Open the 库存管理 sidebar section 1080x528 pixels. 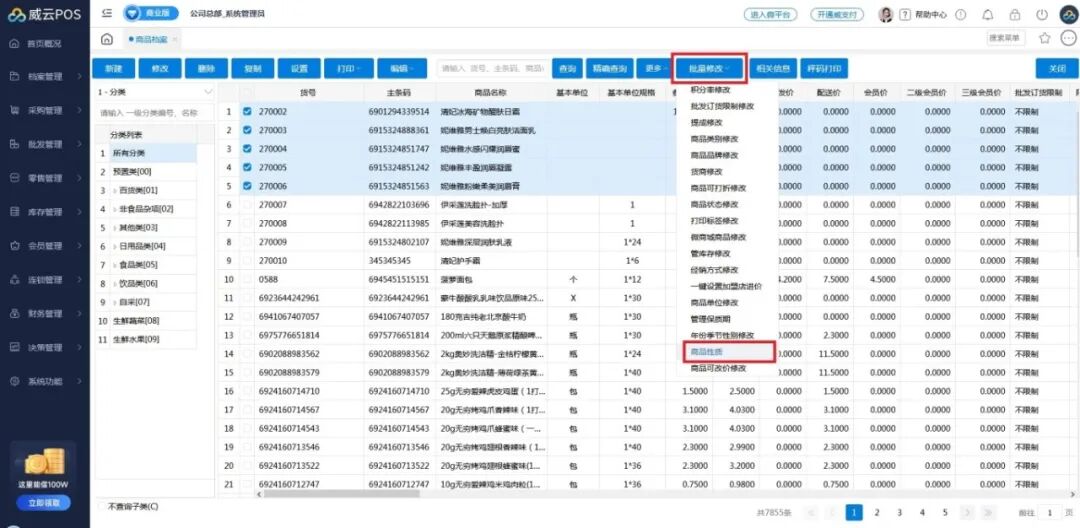click(45, 212)
